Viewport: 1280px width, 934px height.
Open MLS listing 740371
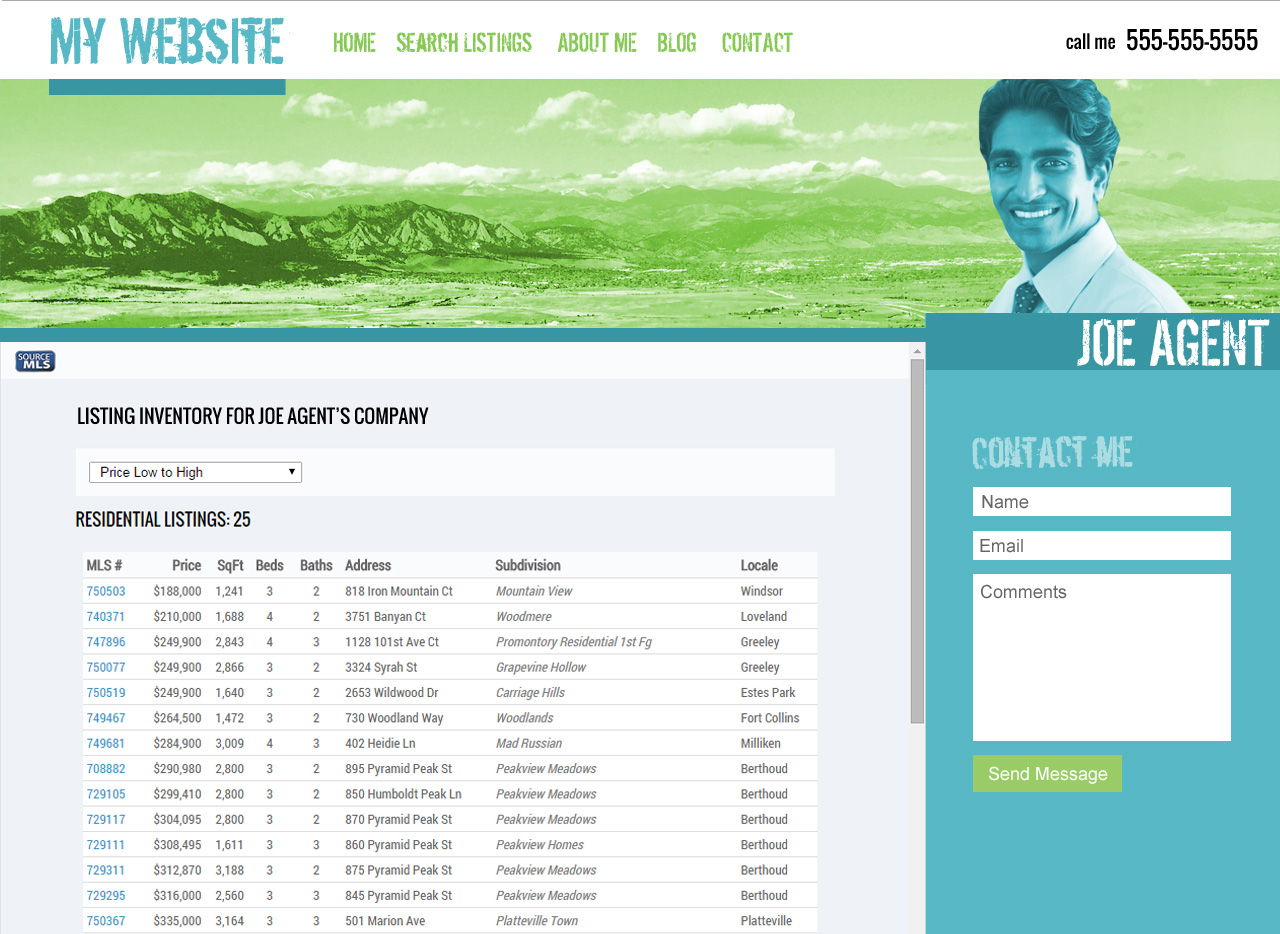click(106, 617)
